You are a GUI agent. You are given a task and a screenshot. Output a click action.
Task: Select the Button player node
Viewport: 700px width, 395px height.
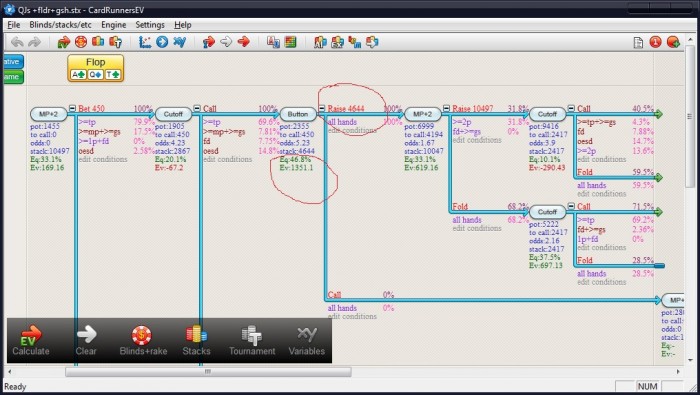coord(298,114)
